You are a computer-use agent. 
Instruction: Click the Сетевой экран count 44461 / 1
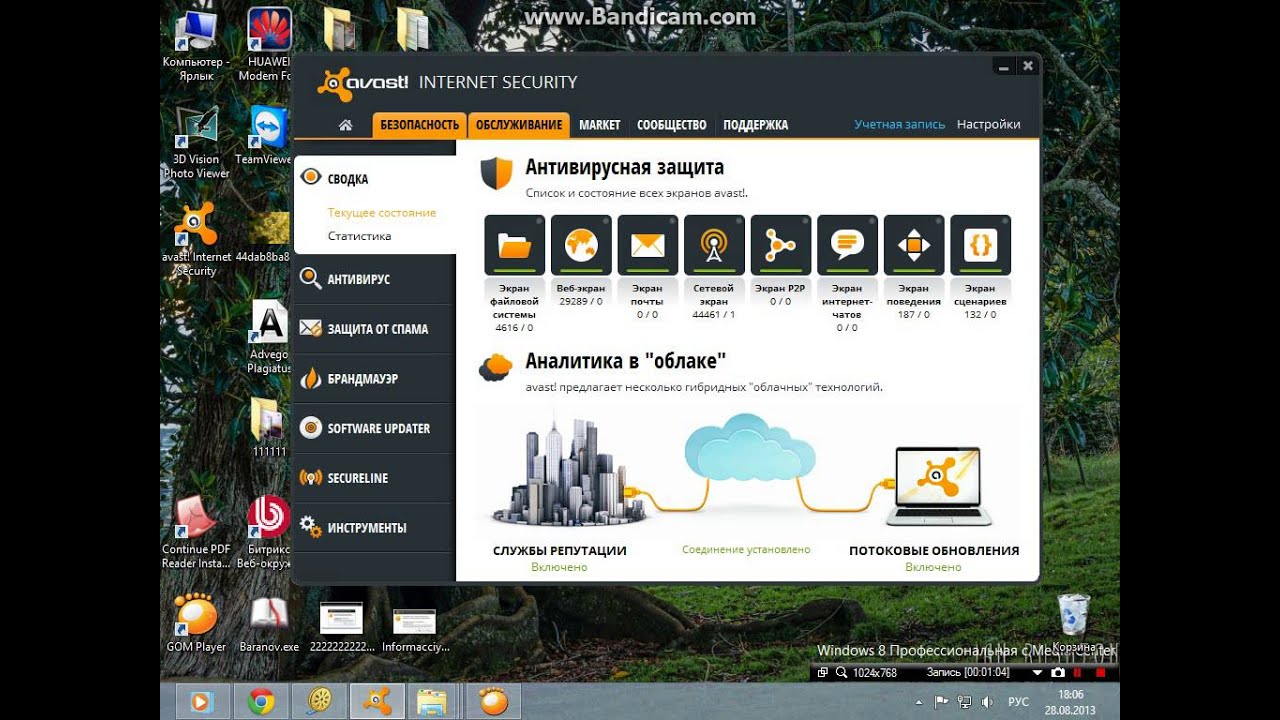(x=714, y=314)
